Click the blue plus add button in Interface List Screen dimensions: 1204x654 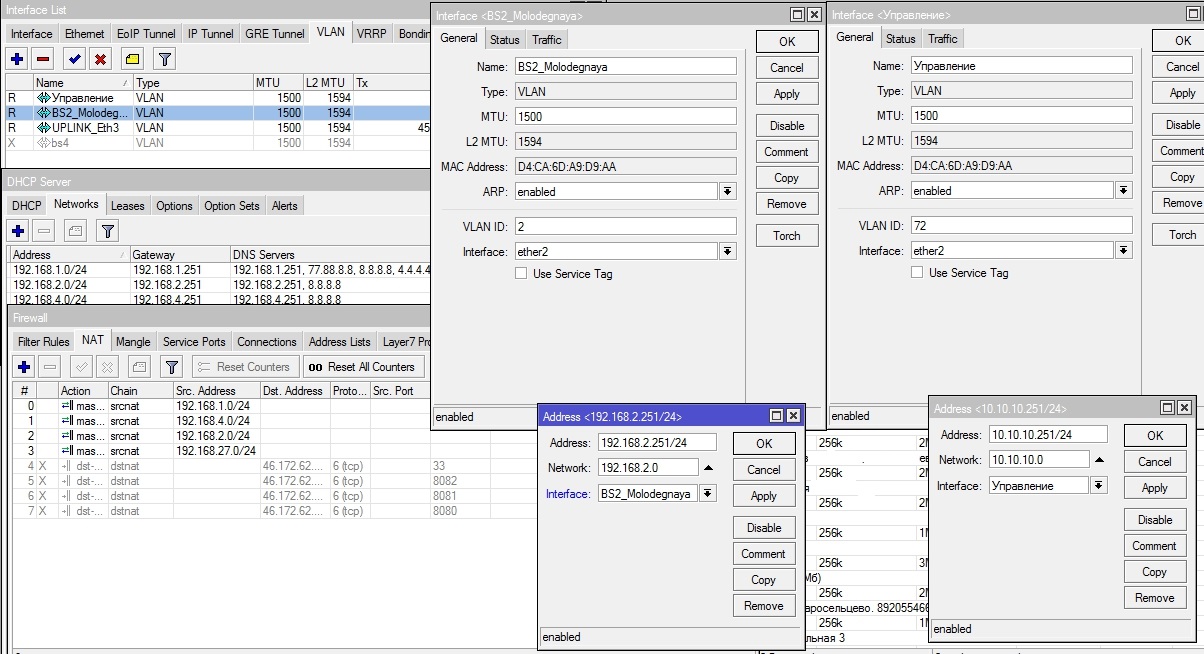(x=17, y=59)
